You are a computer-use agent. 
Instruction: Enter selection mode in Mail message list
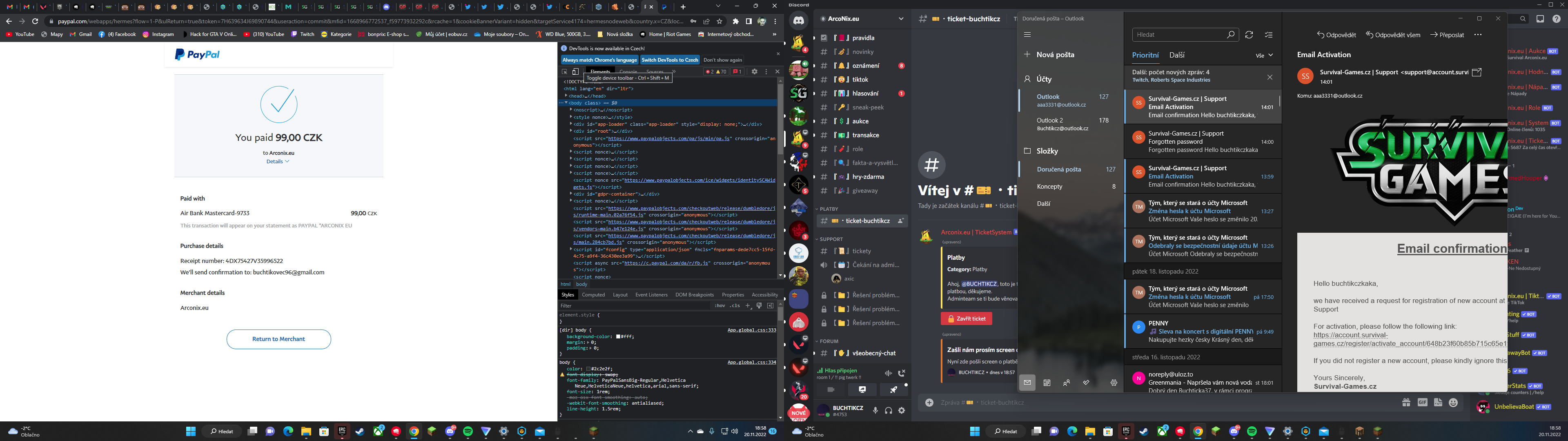click(x=1269, y=35)
